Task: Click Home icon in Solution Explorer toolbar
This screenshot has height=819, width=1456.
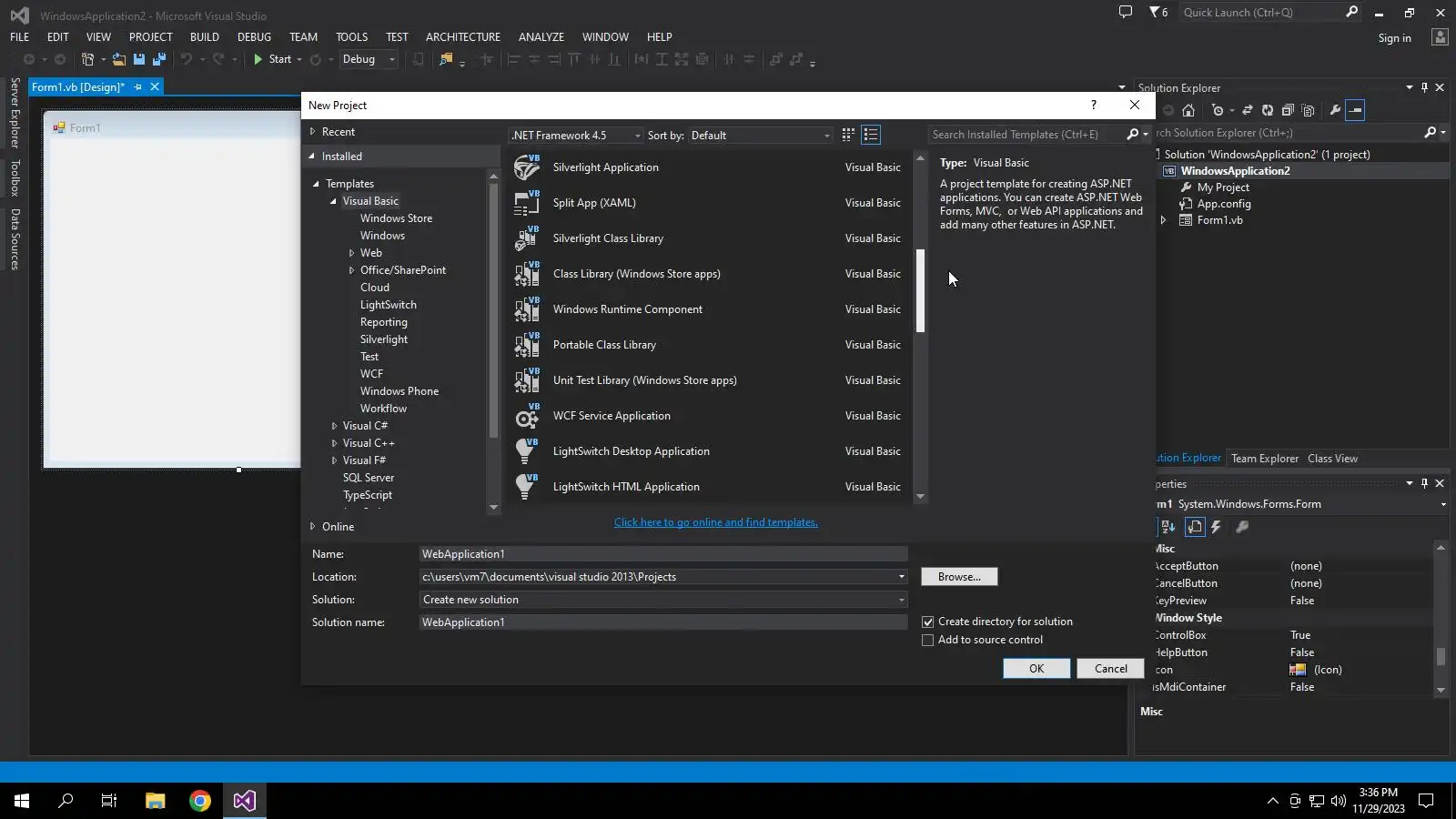Action: click(x=1188, y=110)
